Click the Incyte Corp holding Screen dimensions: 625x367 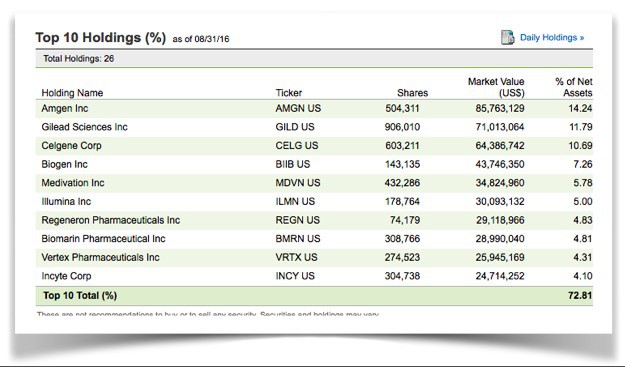click(66, 276)
